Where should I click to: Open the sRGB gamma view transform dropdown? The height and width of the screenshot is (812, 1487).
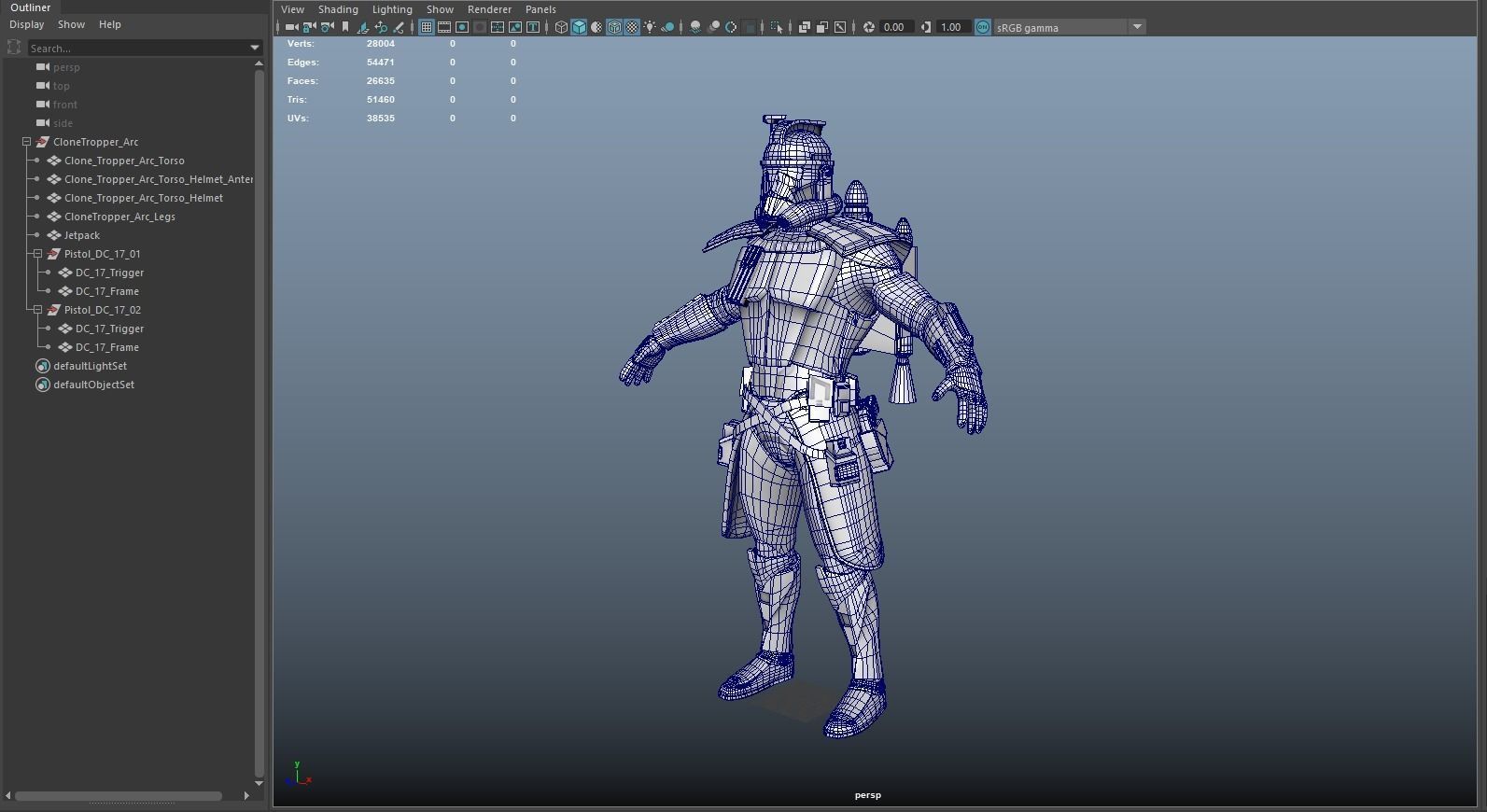click(1137, 27)
